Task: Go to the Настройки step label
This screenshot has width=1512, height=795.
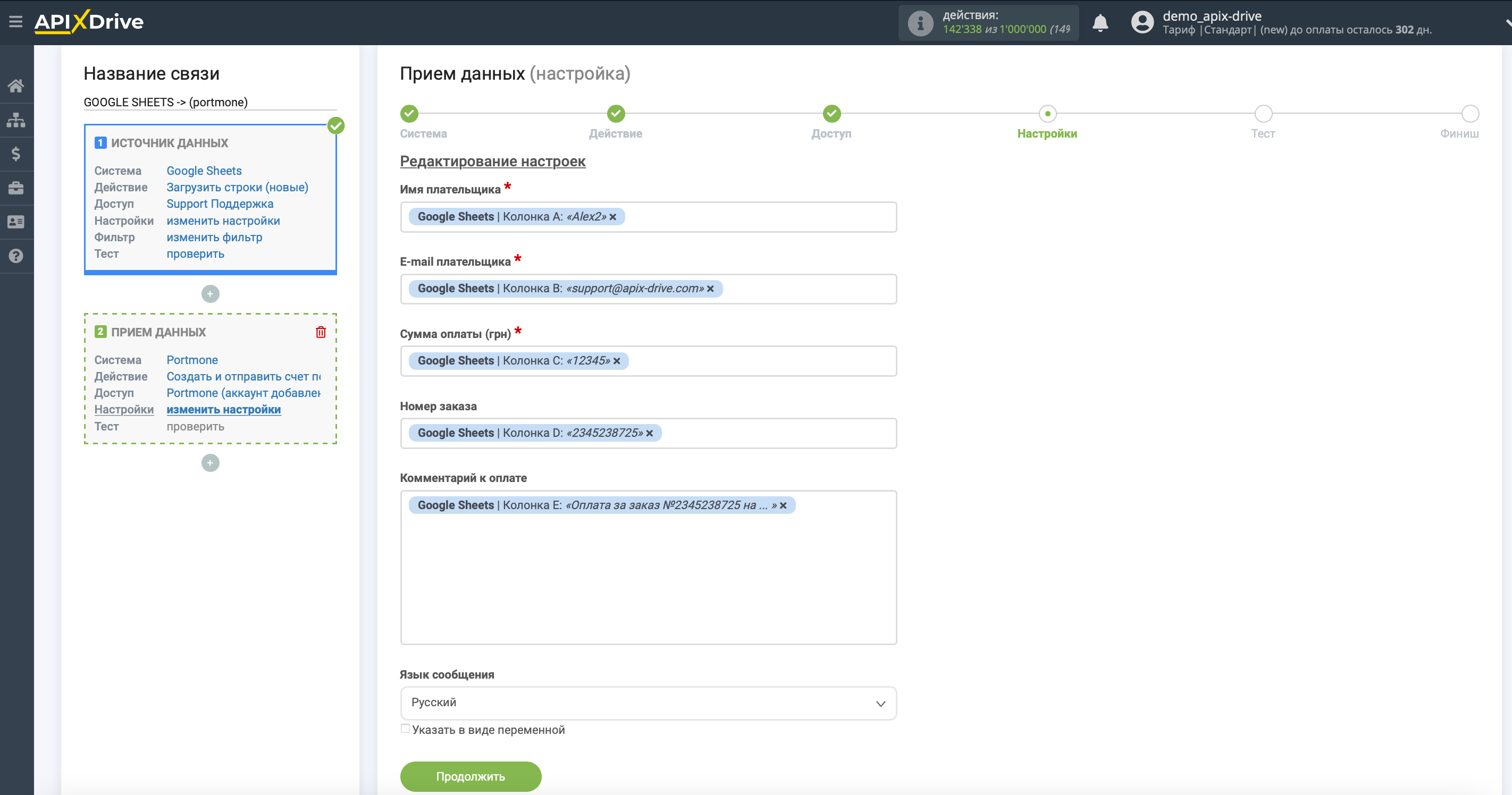Action: point(1047,134)
